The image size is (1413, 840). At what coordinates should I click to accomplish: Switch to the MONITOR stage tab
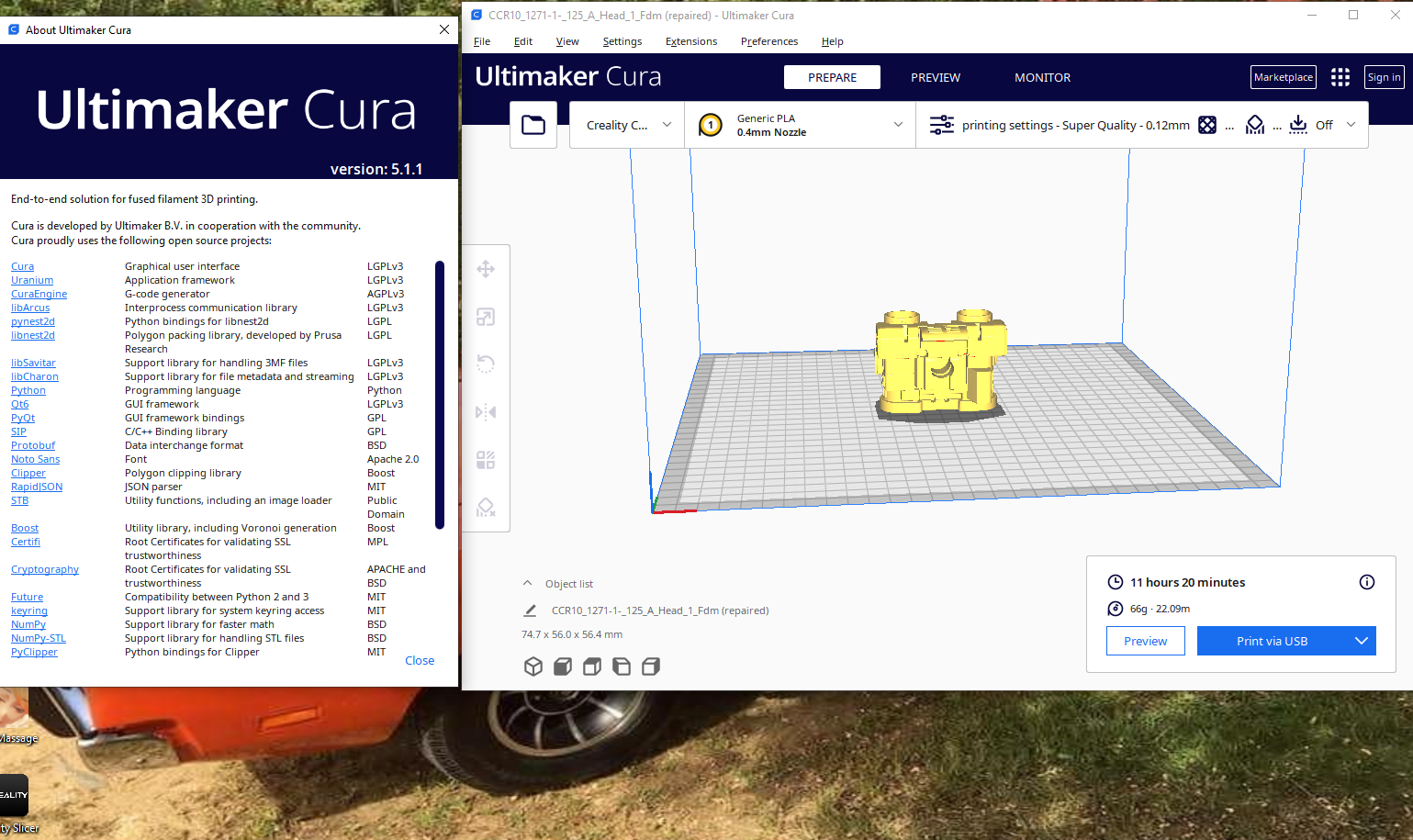1042,77
